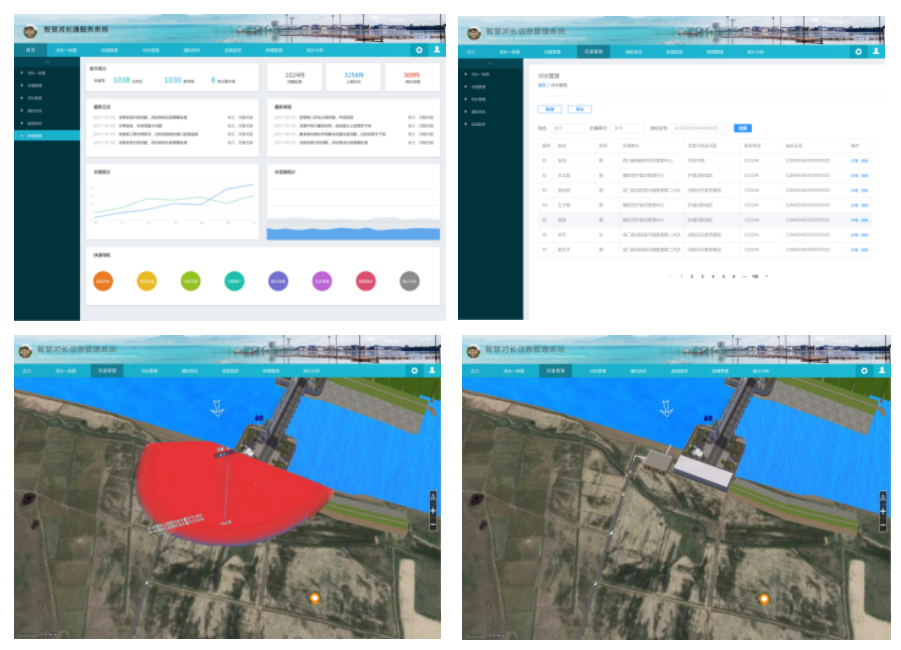Click the 3256 count card on dashboard
901x650 pixels.
pos(354,76)
